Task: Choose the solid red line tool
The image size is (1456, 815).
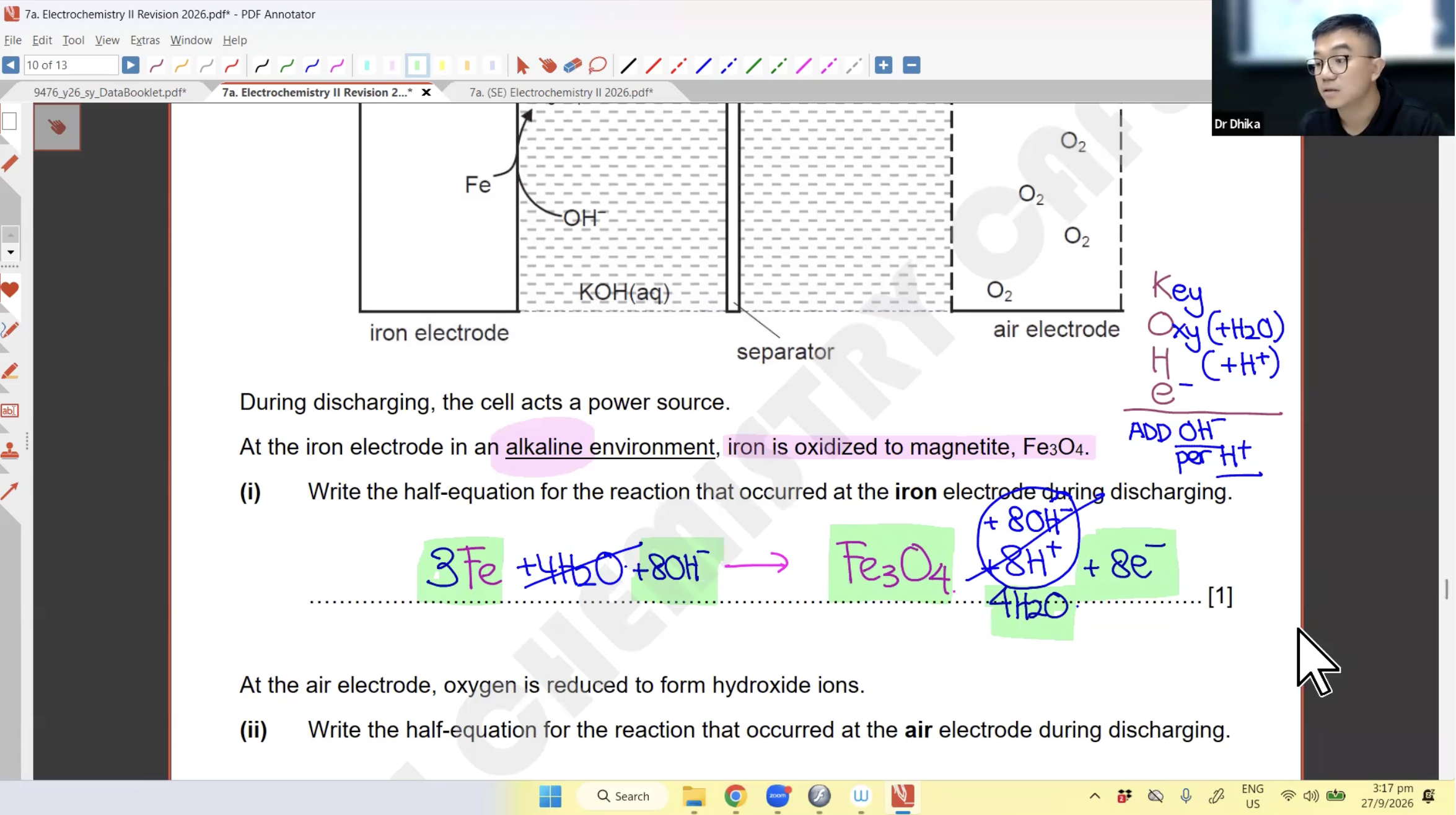Action: click(x=653, y=65)
